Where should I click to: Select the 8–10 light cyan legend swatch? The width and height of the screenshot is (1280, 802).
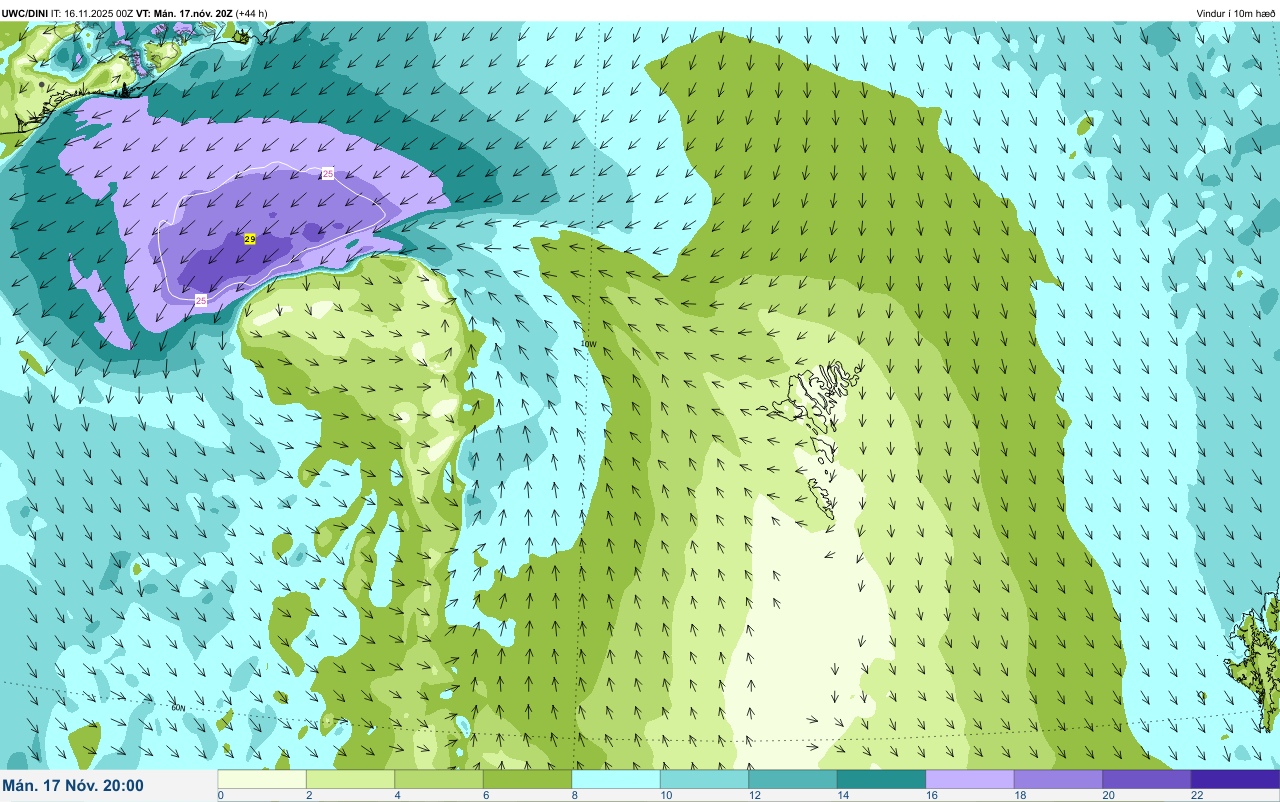pyautogui.click(x=616, y=779)
